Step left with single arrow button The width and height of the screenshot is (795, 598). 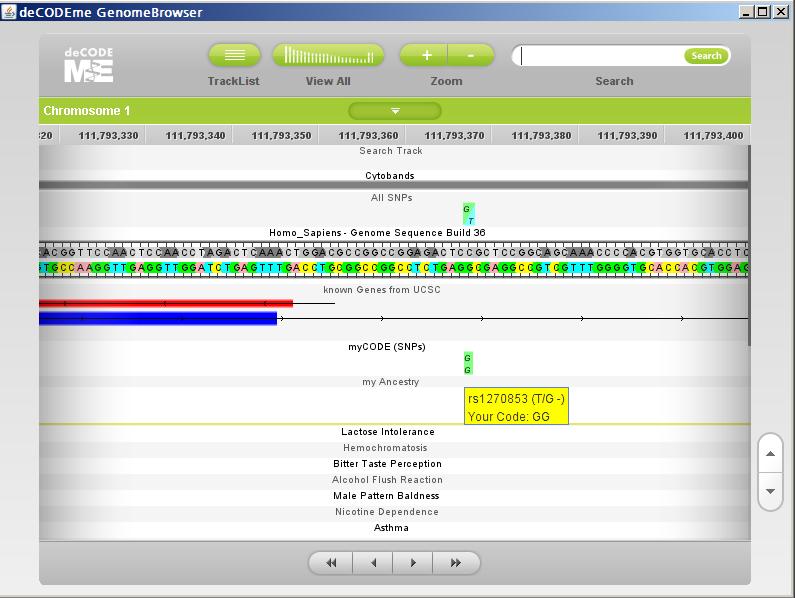pyautogui.click(x=373, y=562)
